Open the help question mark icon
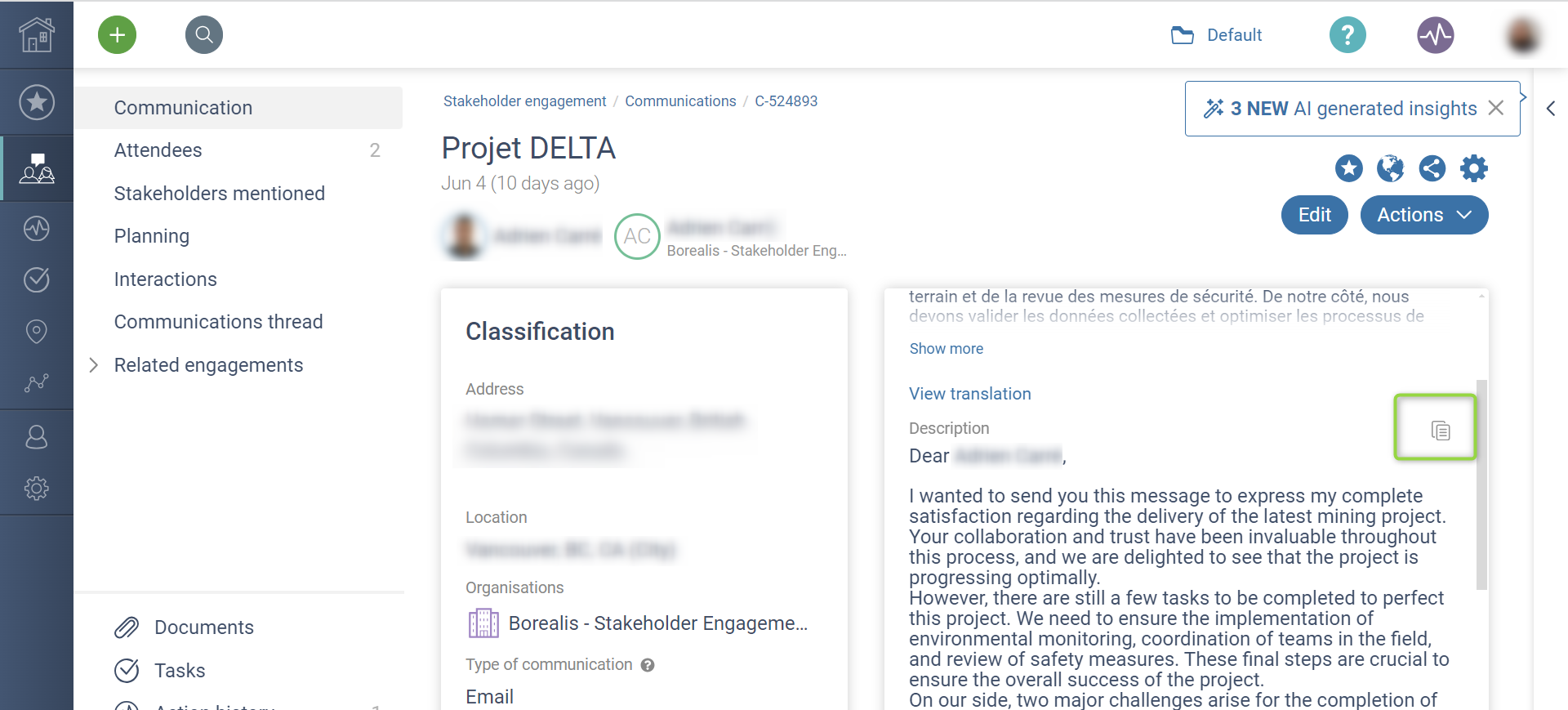Image resolution: width=1568 pixels, height=710 pixels. coord(1347,35)
